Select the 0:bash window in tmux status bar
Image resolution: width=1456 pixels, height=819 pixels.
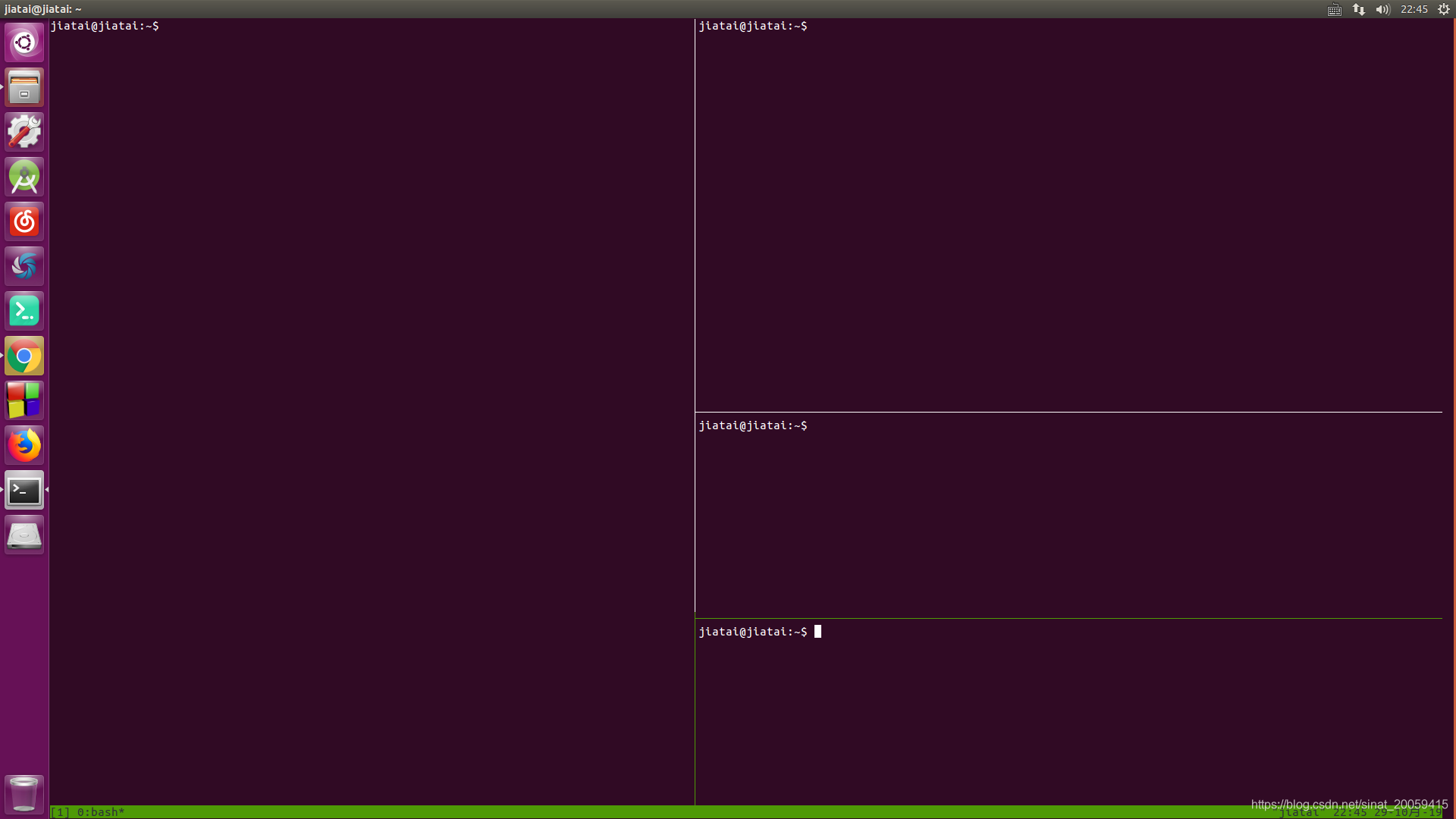point(100,812)
